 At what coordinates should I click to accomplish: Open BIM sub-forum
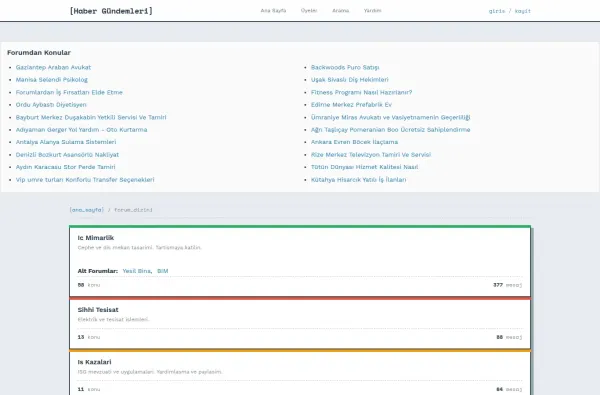163,271
